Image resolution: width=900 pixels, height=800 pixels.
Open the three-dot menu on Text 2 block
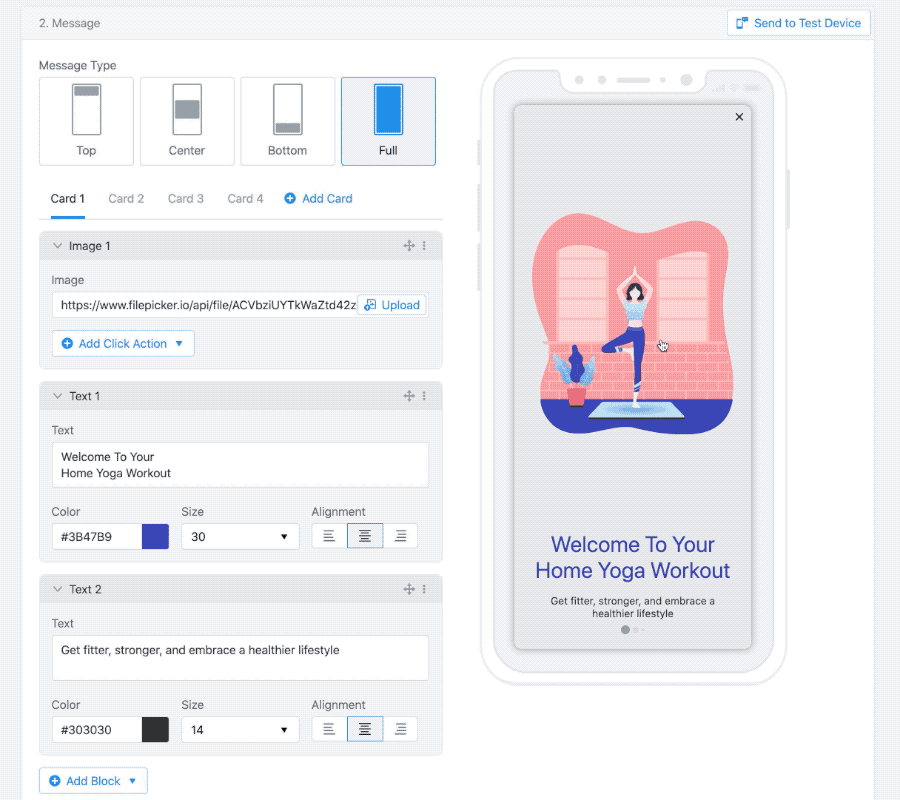point(424,589)
